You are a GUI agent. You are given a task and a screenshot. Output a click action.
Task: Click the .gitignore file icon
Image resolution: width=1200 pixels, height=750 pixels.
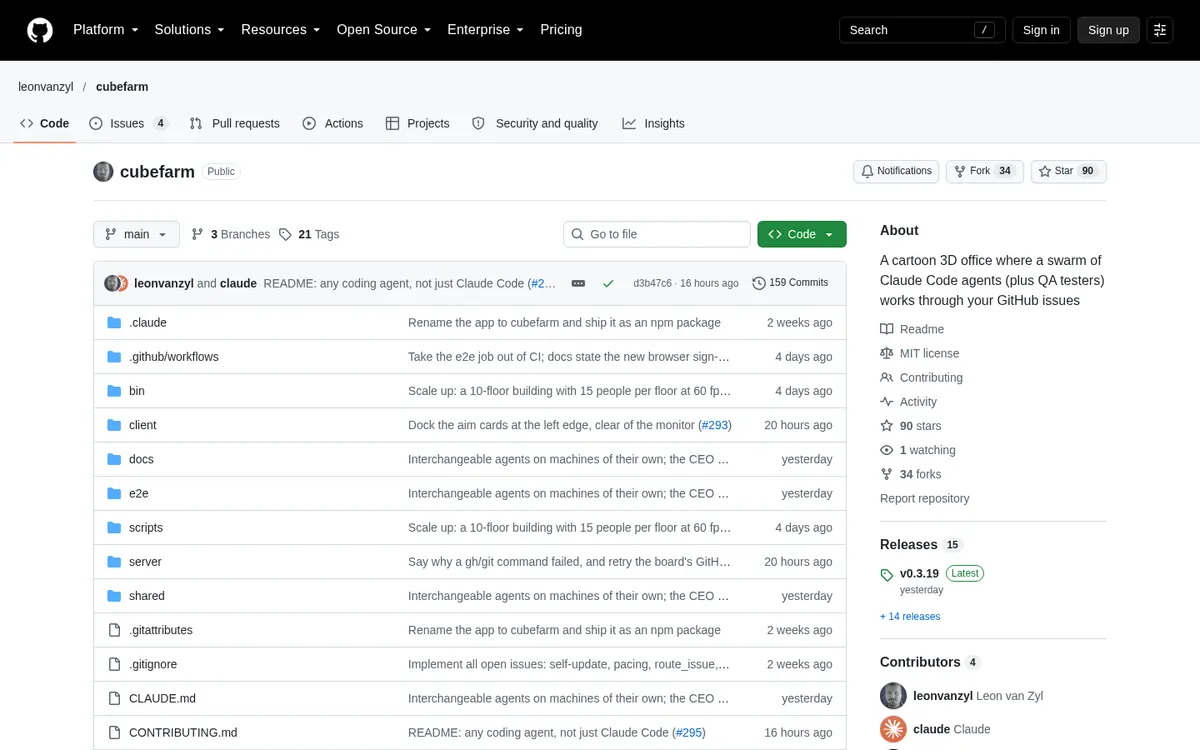pyautogui.click(x=114, y=664)
